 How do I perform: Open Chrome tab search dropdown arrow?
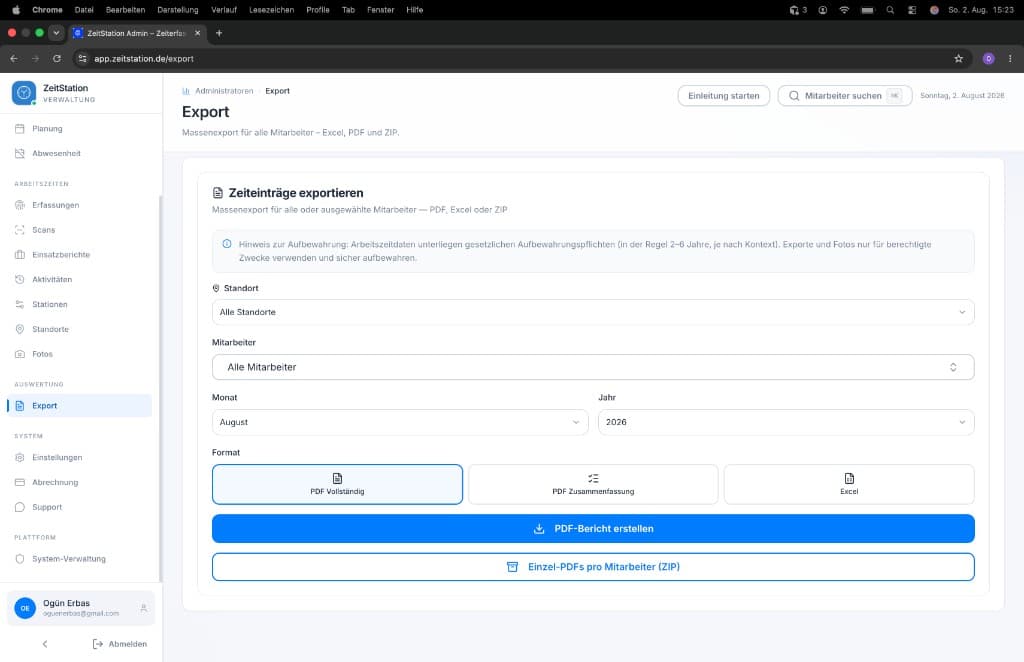tap(56, 33)
